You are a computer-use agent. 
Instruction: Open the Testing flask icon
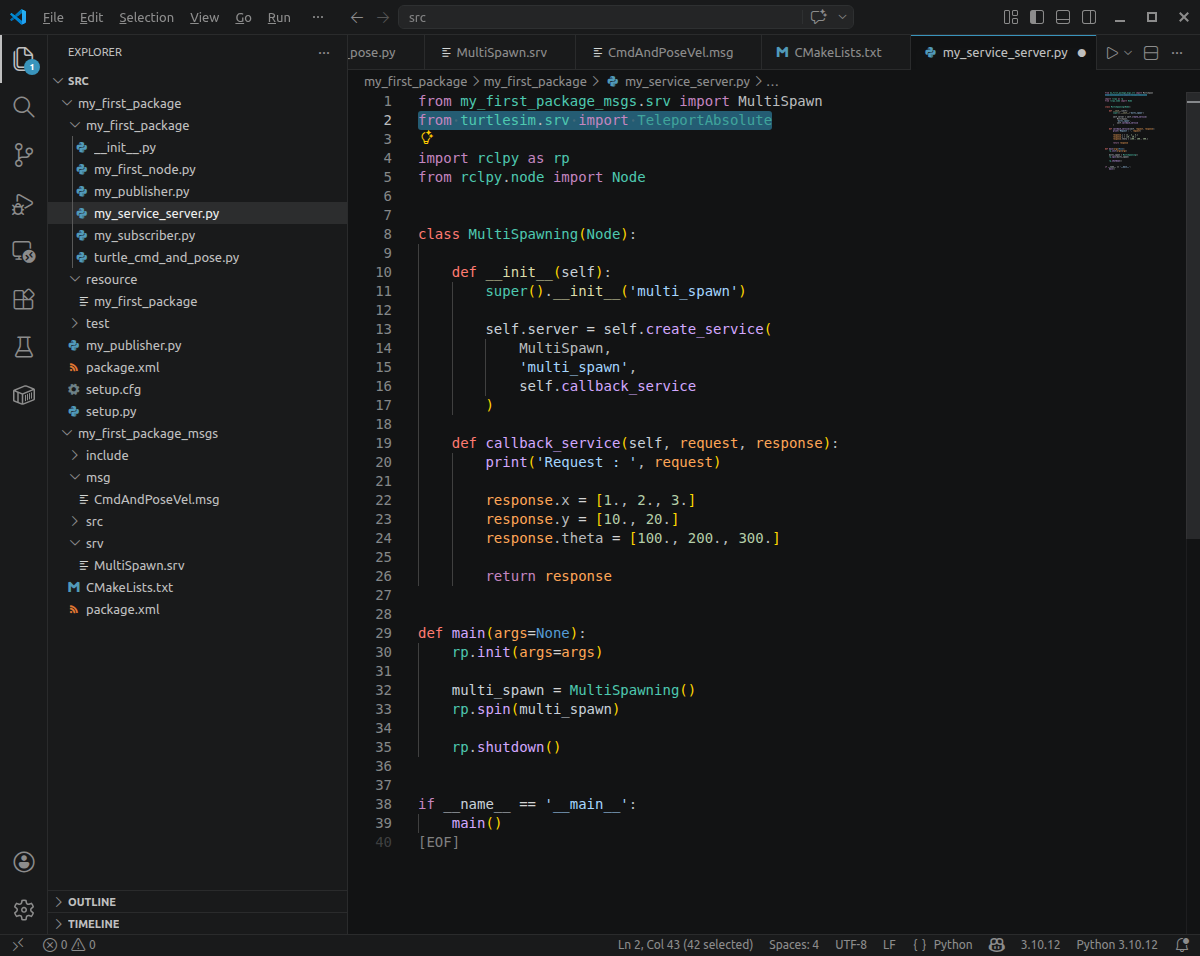point(24,347)
